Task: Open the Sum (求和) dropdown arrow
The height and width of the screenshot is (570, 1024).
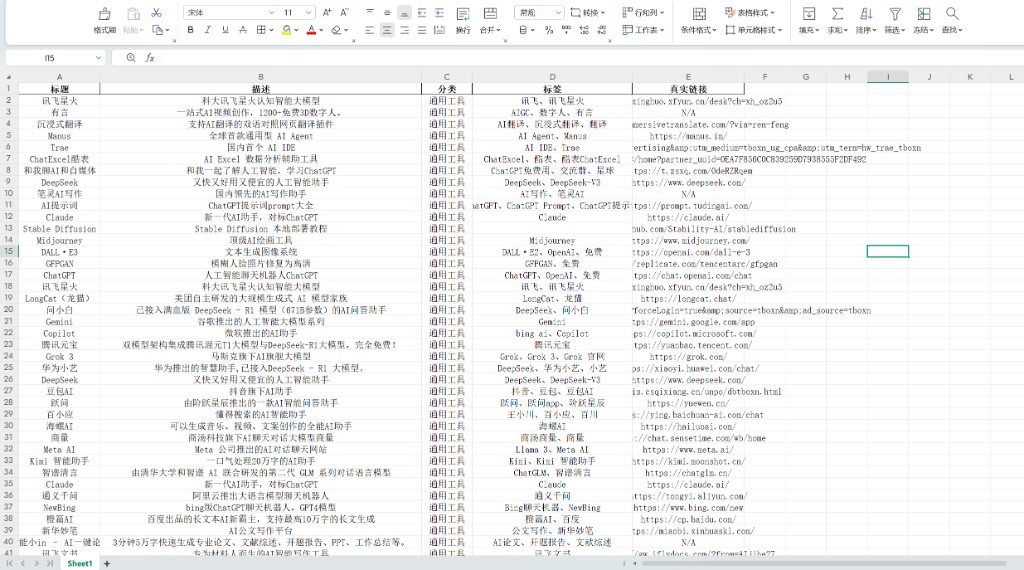Action: [846, 30]
